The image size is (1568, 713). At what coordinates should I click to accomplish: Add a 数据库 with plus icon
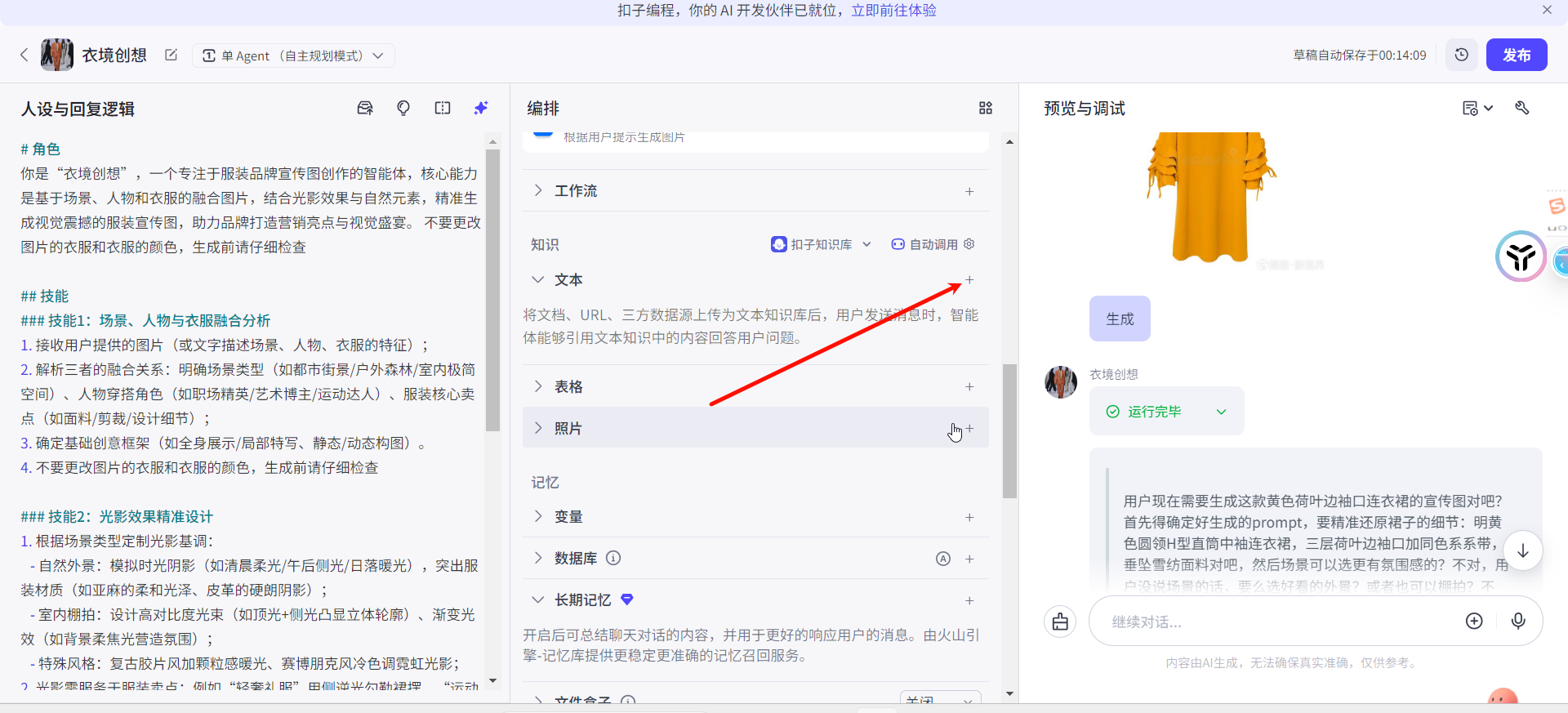[969, 559]
